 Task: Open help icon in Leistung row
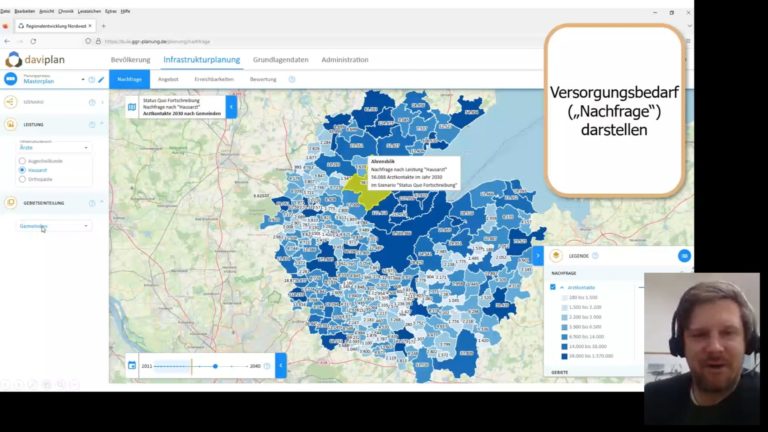[x=92, y=125]
